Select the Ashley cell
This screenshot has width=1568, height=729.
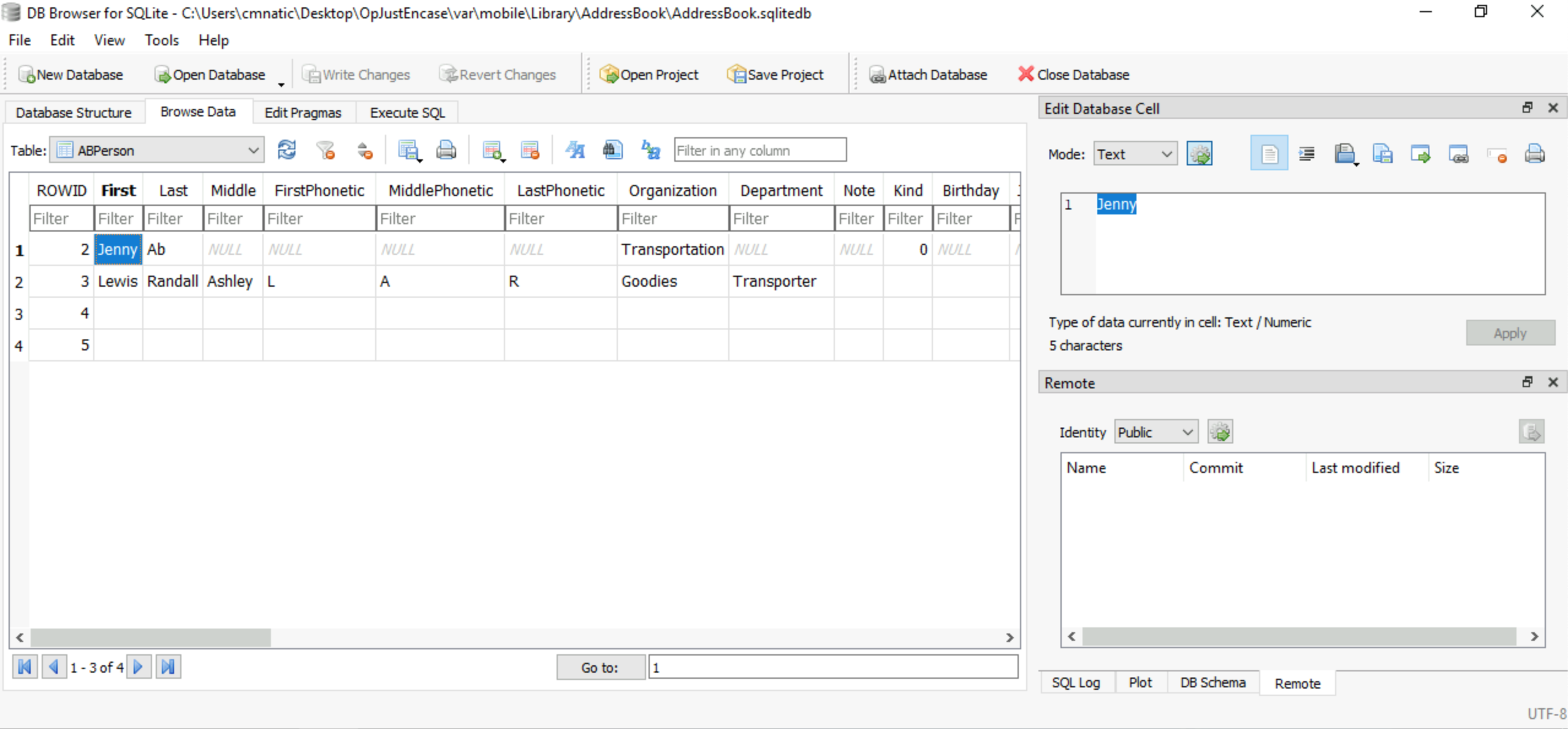(233, 281)
